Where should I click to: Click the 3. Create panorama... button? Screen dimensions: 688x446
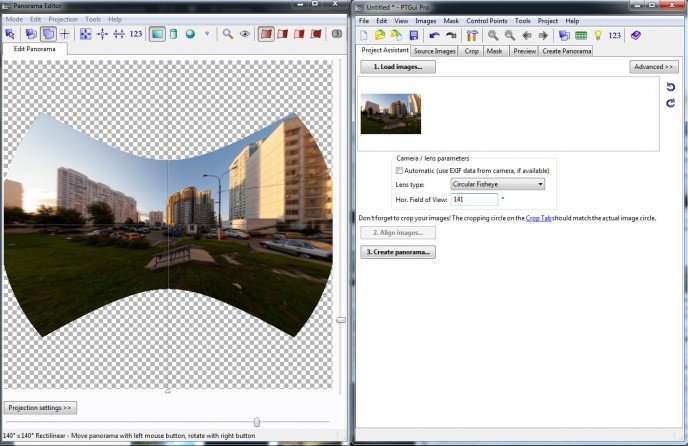point(398,252)
